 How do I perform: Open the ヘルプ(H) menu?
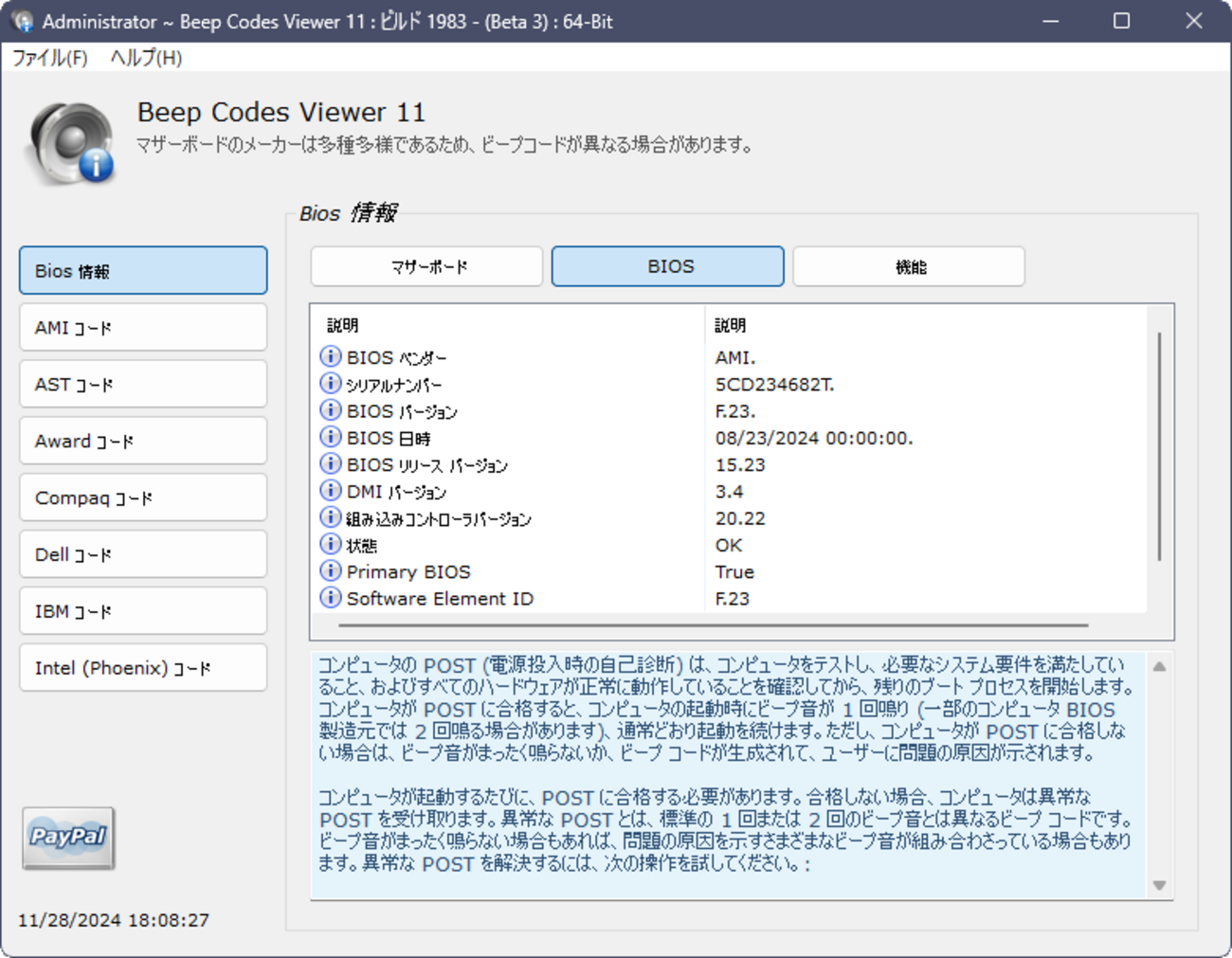coord(146,58)
